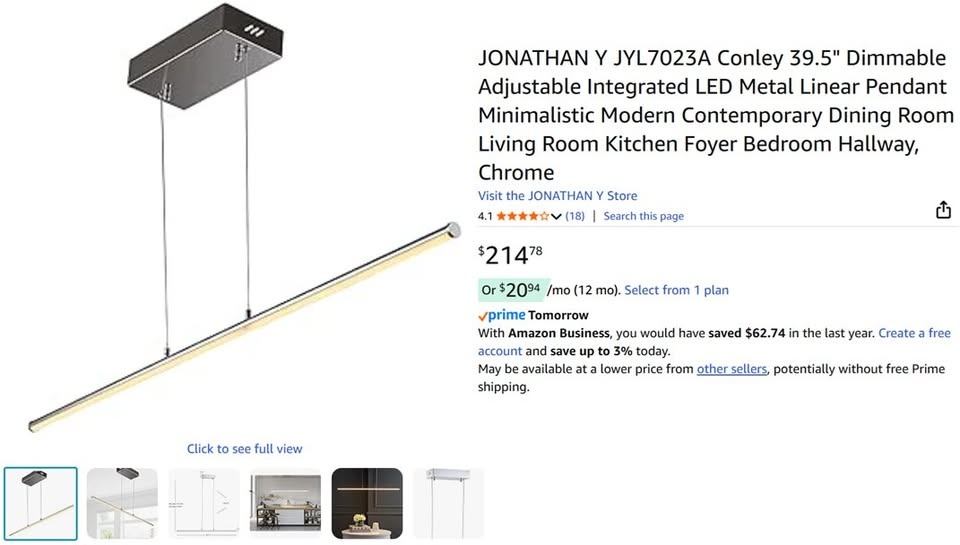Select the dimensions diagram thumbnail

coord(204,503)
